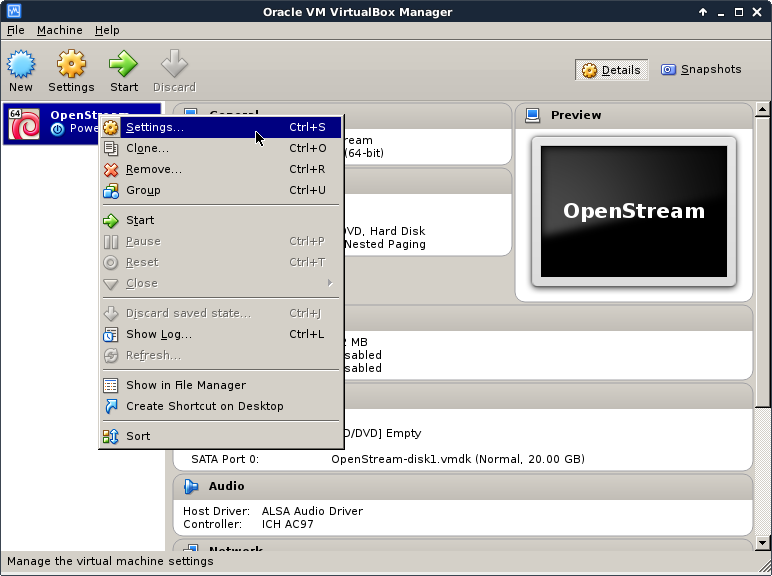Open Settings from the toolbar gear icon
The width and height of the screenshot is (772, 576).
point(71,64)
